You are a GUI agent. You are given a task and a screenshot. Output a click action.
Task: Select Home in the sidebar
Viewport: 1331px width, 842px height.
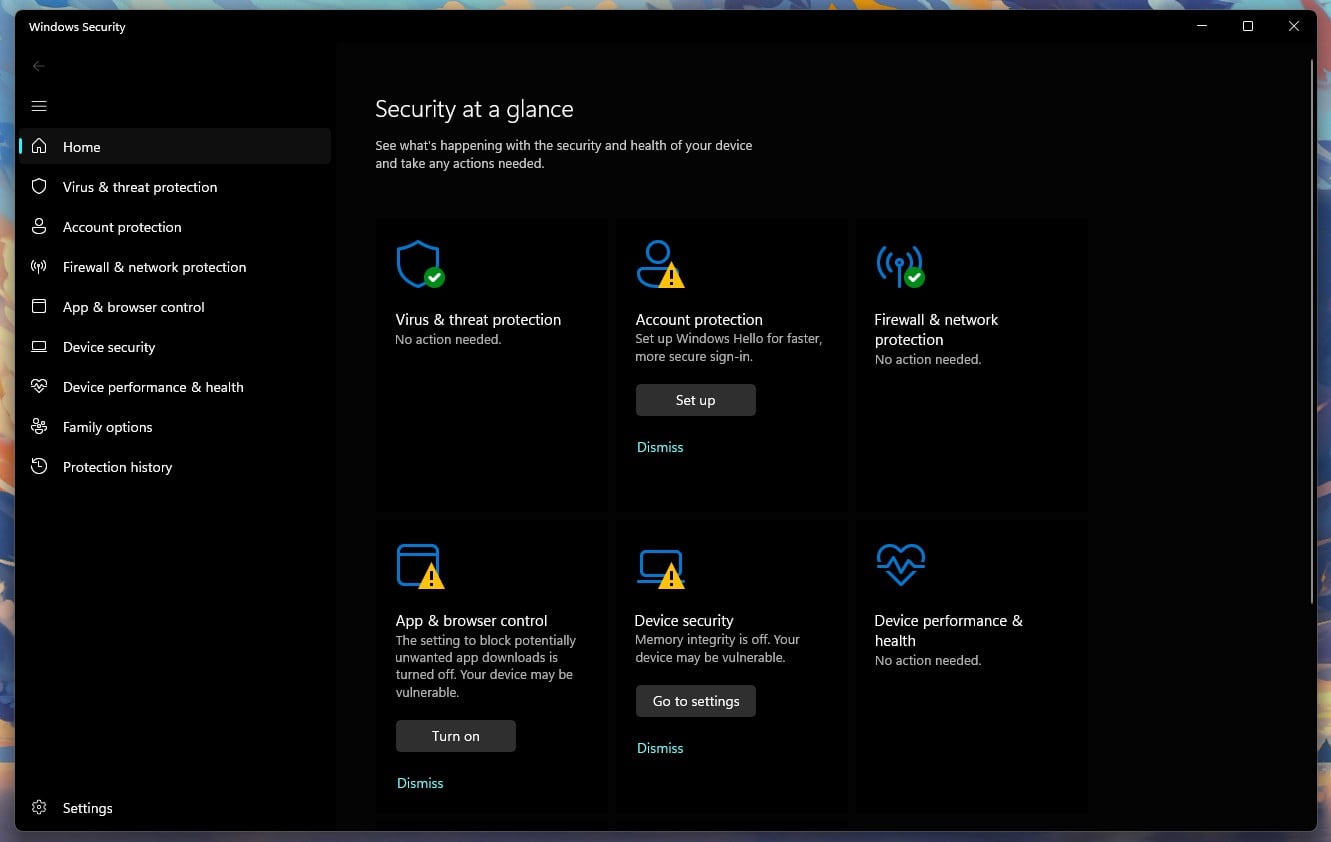[175, 146]
